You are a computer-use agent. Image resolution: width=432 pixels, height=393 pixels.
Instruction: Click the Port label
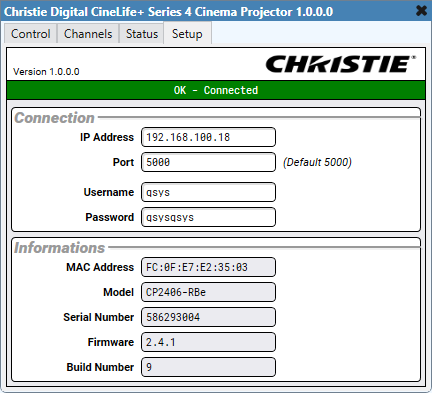pos(123,162)
